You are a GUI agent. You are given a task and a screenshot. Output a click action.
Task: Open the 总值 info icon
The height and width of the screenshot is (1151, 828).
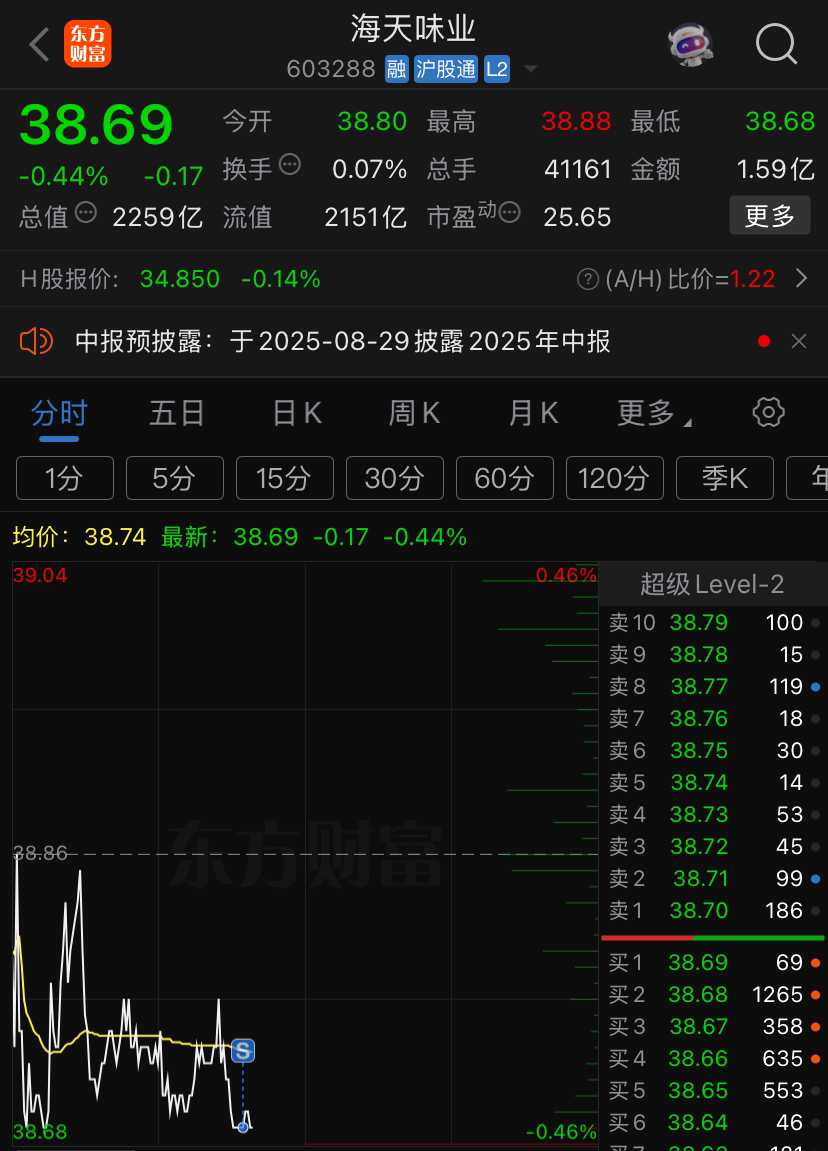(86, 213)
